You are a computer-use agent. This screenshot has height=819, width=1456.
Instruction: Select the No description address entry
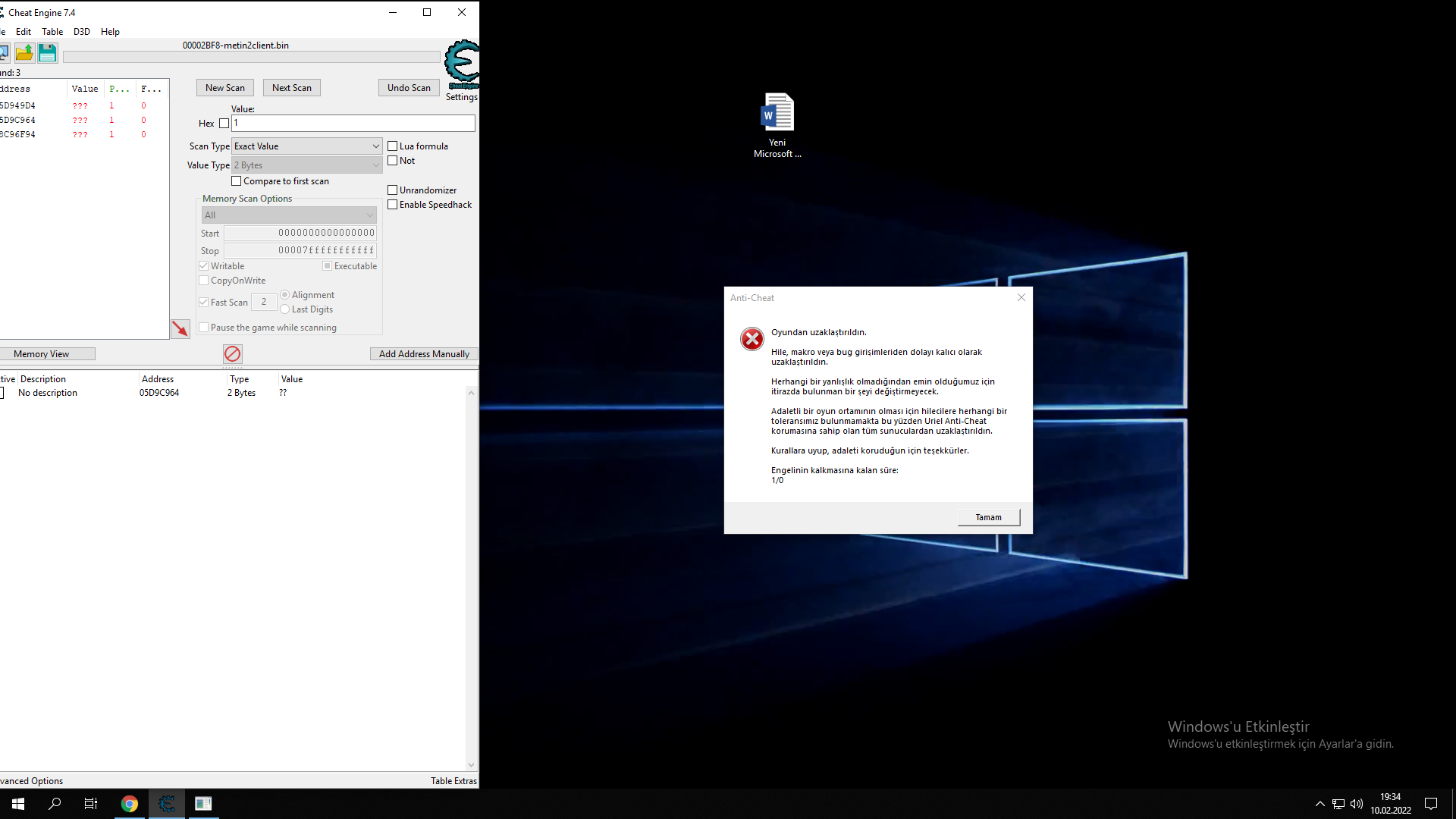tap(234, 393)
